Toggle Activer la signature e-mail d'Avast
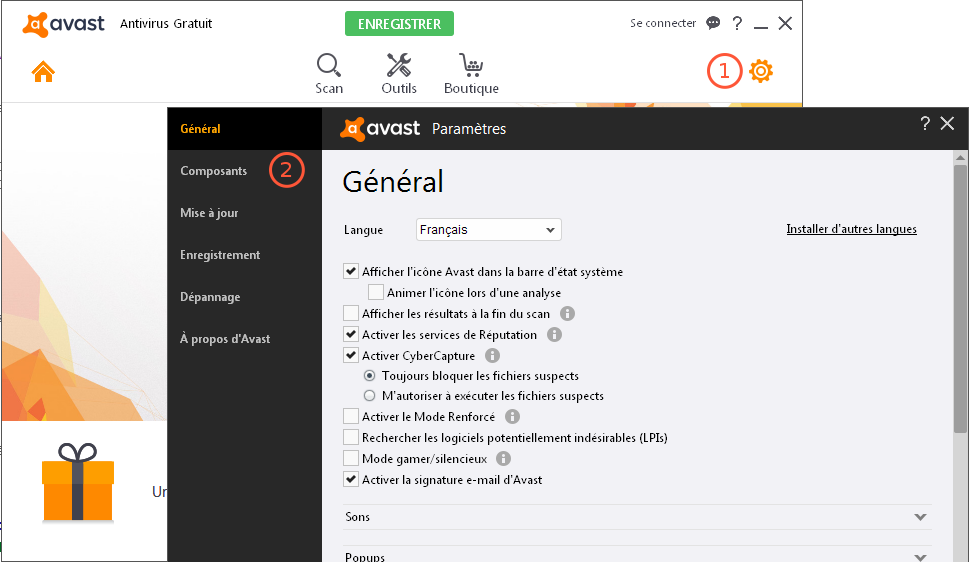The image size is (971, 562). [x=351, y=479]
